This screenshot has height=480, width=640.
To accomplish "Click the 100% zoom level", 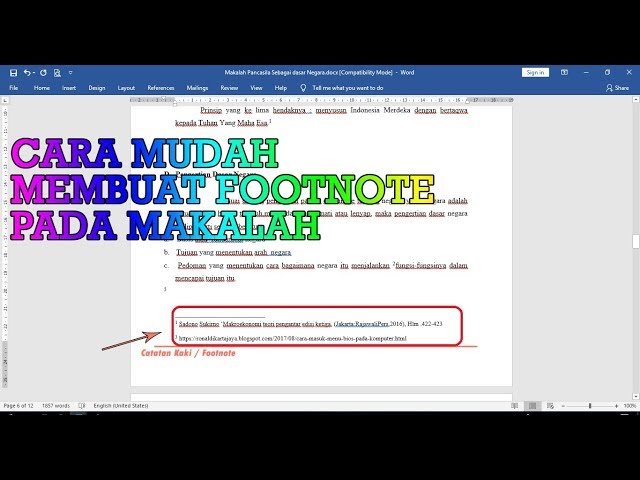I will (630, 406).
